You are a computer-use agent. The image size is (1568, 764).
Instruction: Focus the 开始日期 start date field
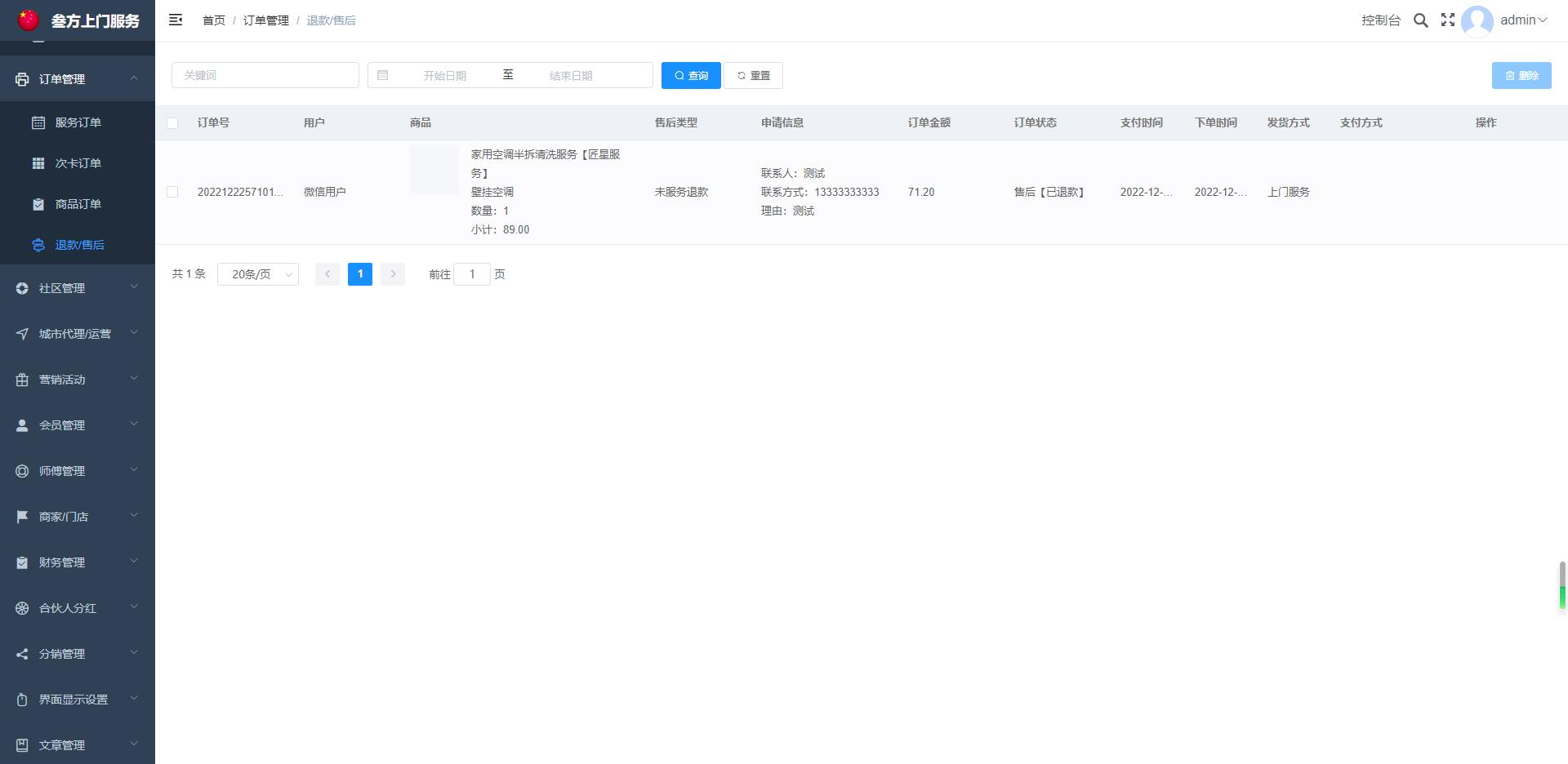(x=444, y=75)
